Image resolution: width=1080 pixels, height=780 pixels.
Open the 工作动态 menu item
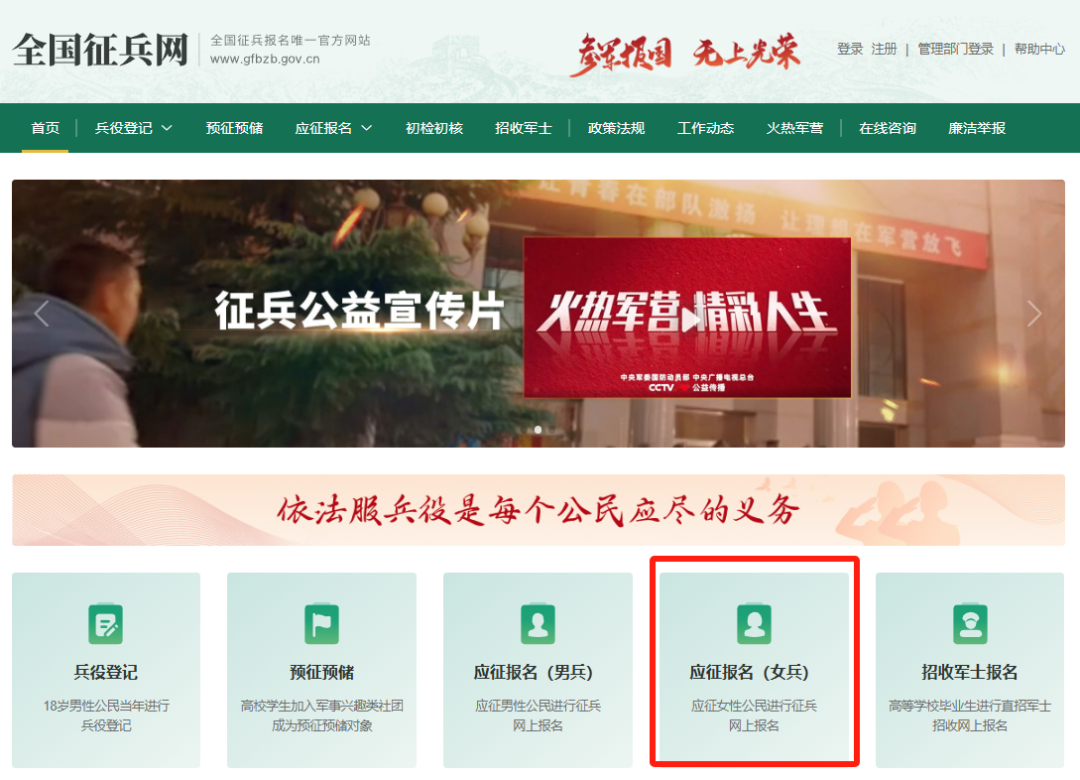pyautogui.click(x=705, y=128)
